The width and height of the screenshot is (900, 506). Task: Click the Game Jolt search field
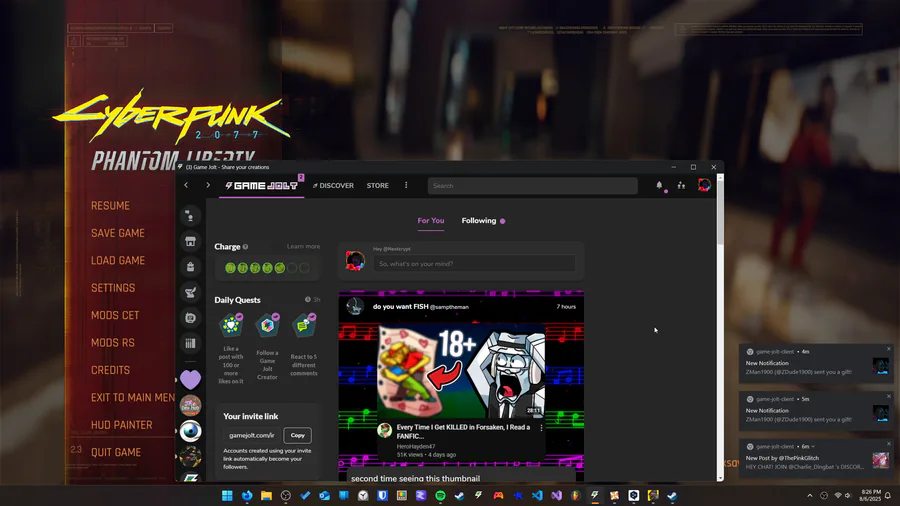coord(532,185)
